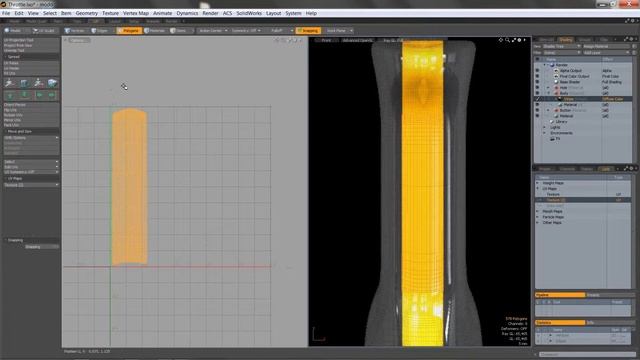Hide the Hole material group

pyautogui.click(x=537, y=88)
